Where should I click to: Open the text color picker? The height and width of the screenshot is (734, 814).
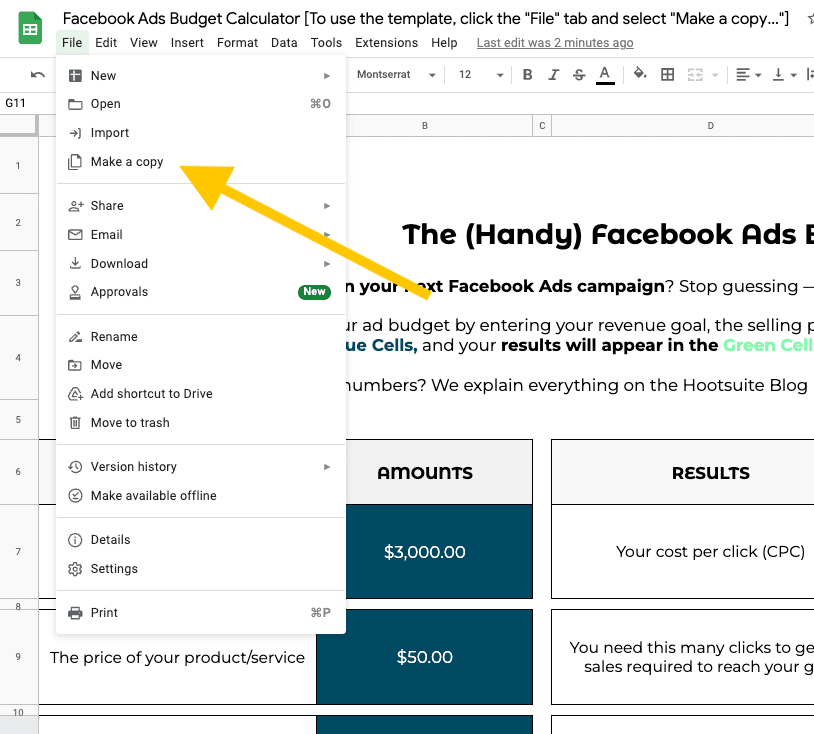(x=604, y=75)
